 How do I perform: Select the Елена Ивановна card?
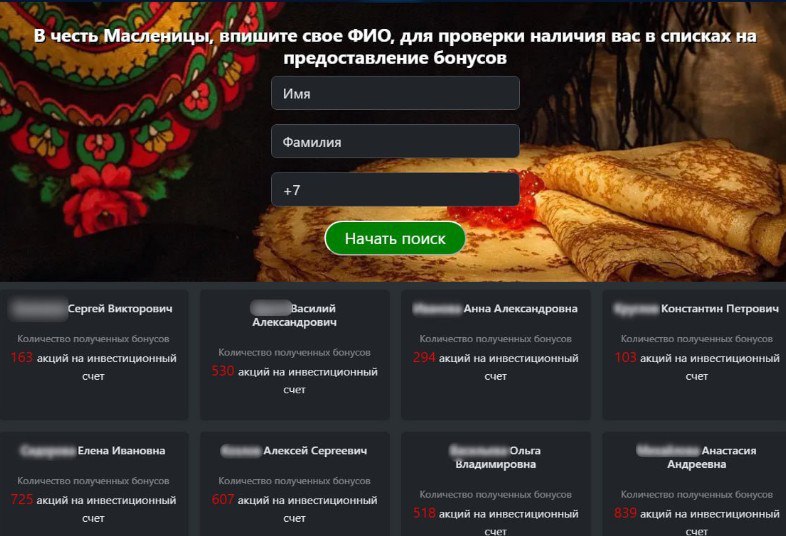tap(94, 484)
